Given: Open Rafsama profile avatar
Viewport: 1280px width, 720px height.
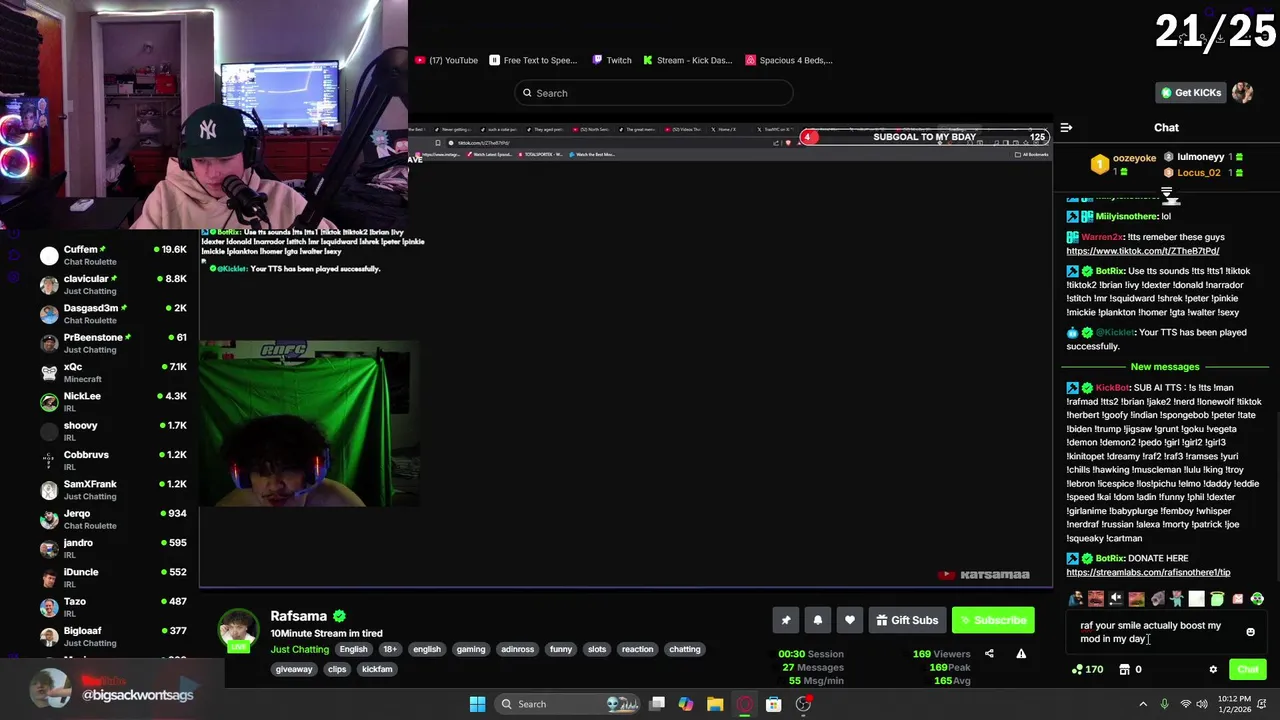Looking at the screenshot, I should [x=238, y=631].
